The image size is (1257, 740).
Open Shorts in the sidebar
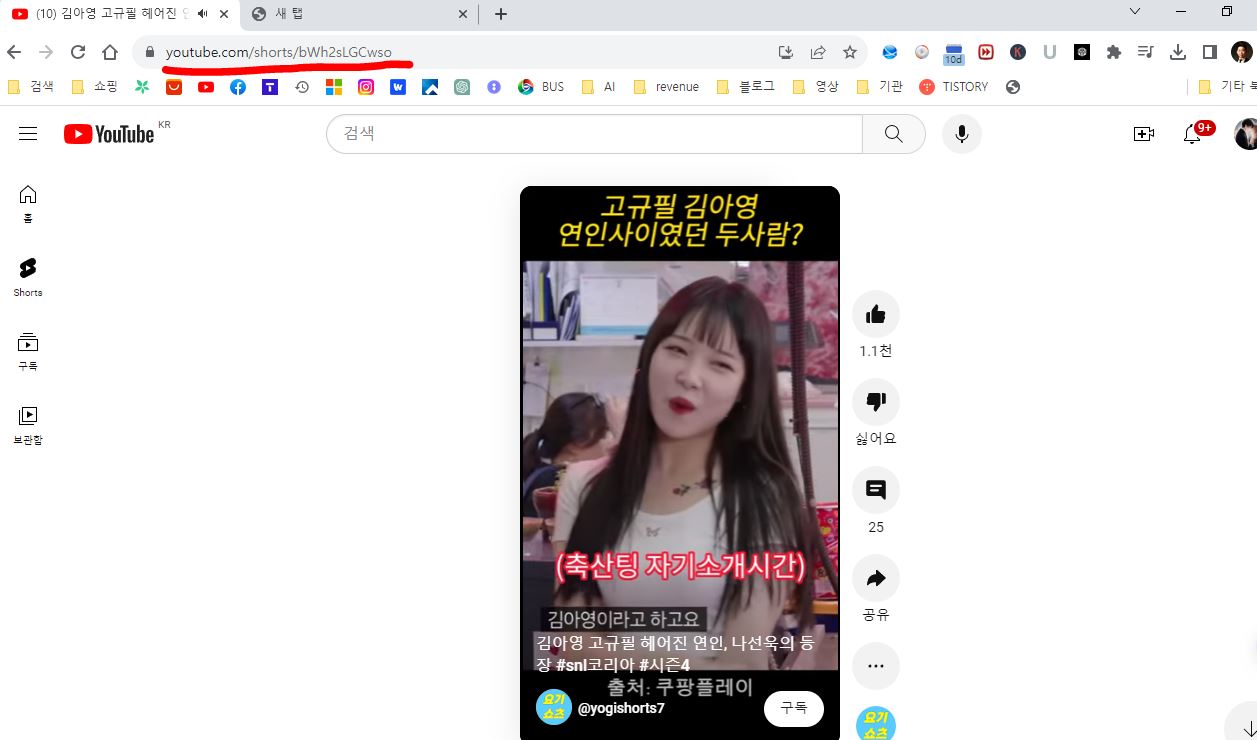[28, 277]
